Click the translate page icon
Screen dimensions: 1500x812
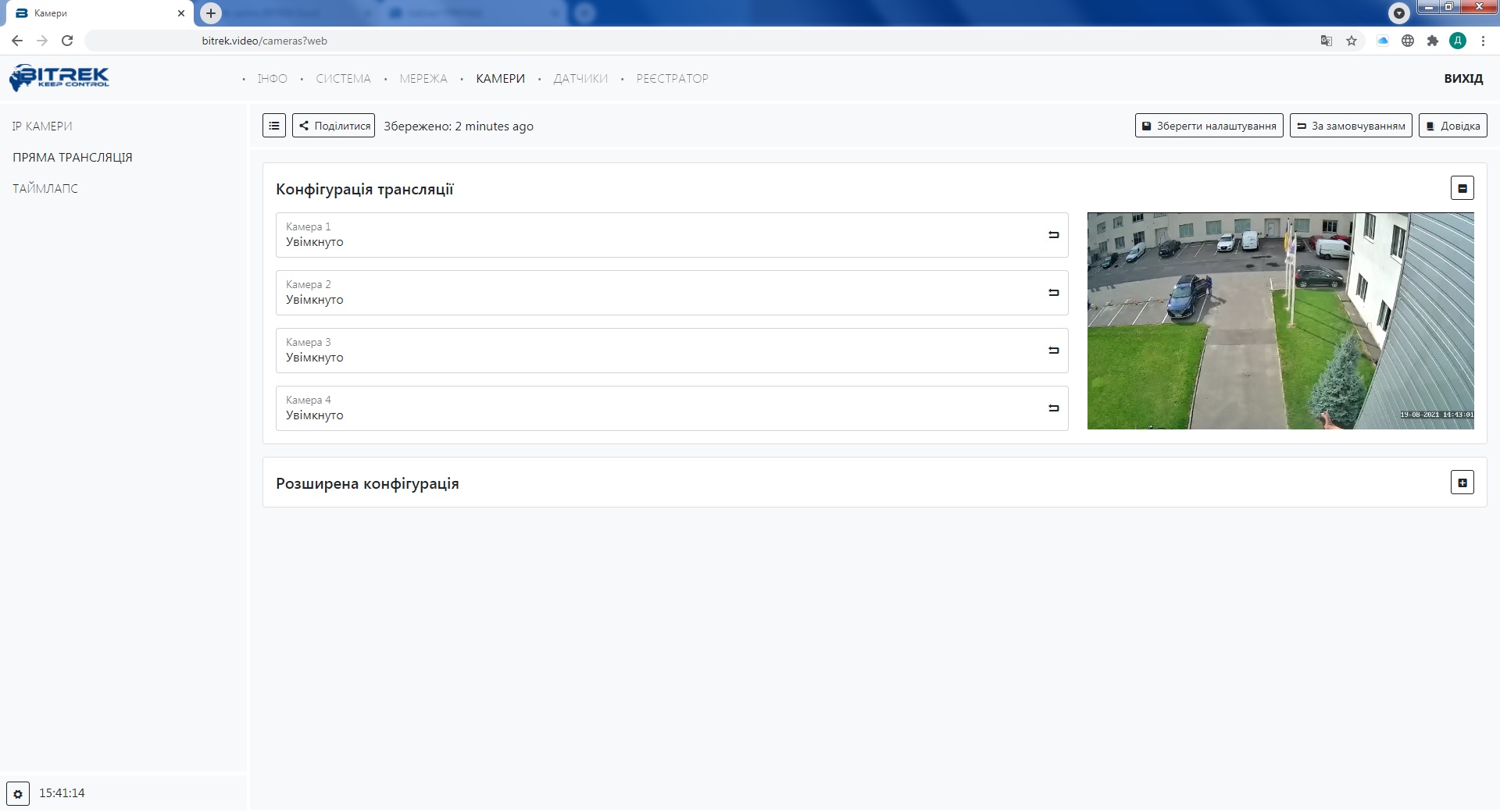(1326, 41)
